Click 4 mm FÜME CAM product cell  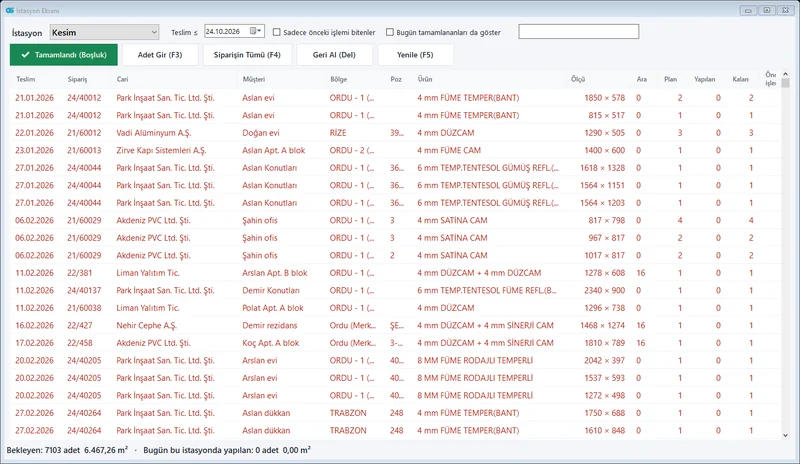click(x=449, y=150)
